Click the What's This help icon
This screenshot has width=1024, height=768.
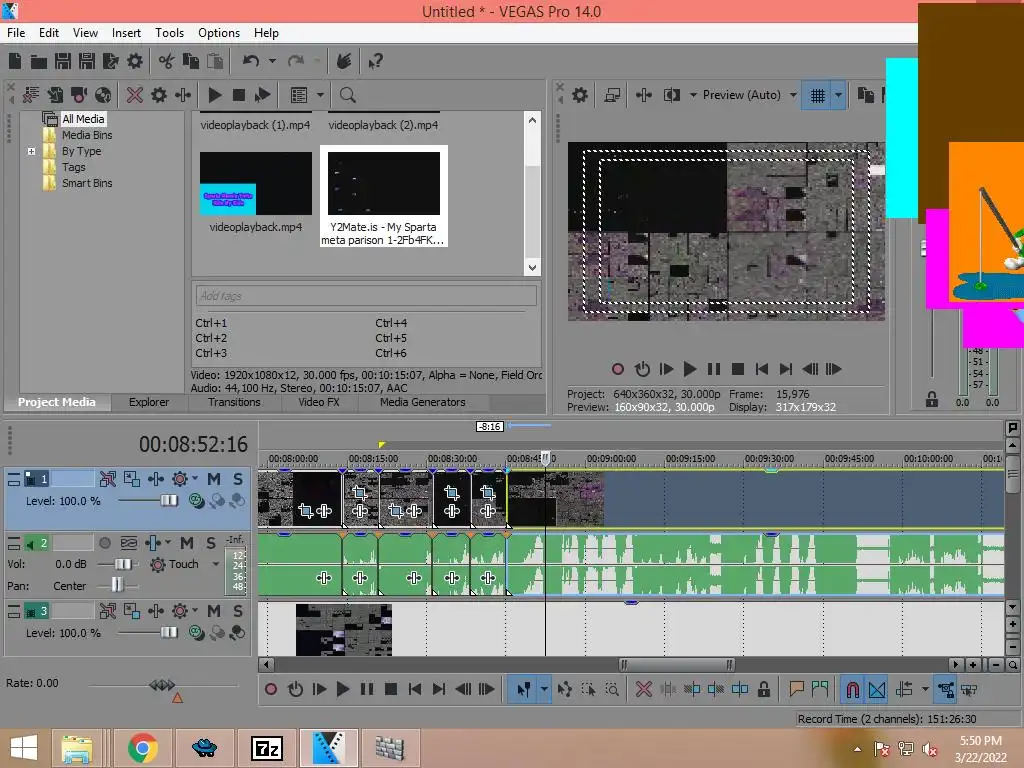(375, 61)
